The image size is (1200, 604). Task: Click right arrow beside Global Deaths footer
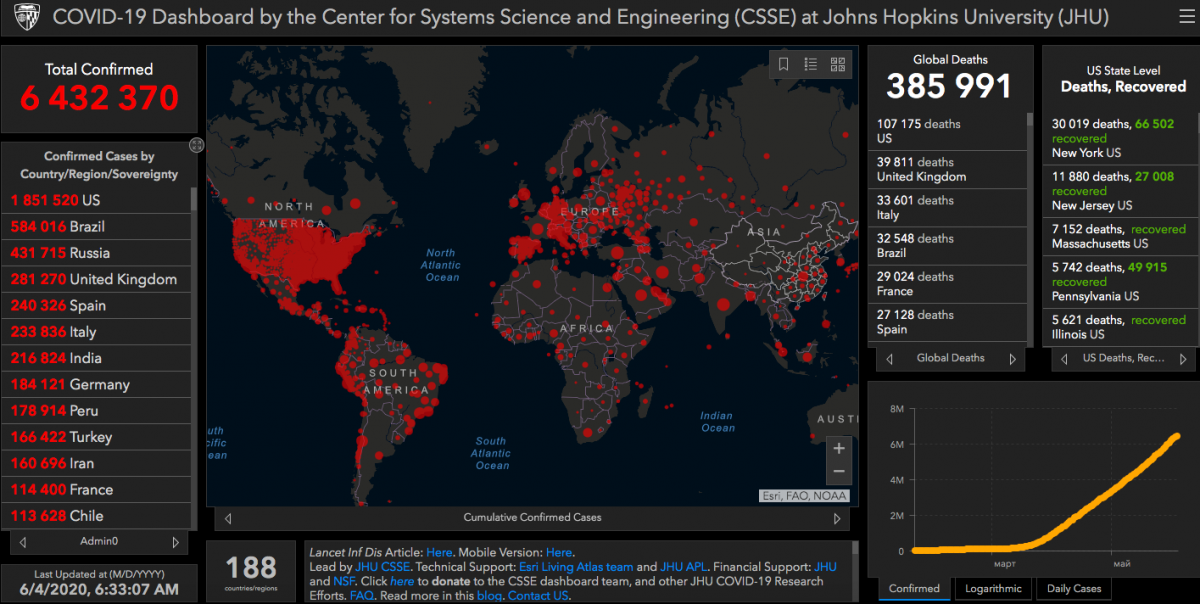(1012, 358)
